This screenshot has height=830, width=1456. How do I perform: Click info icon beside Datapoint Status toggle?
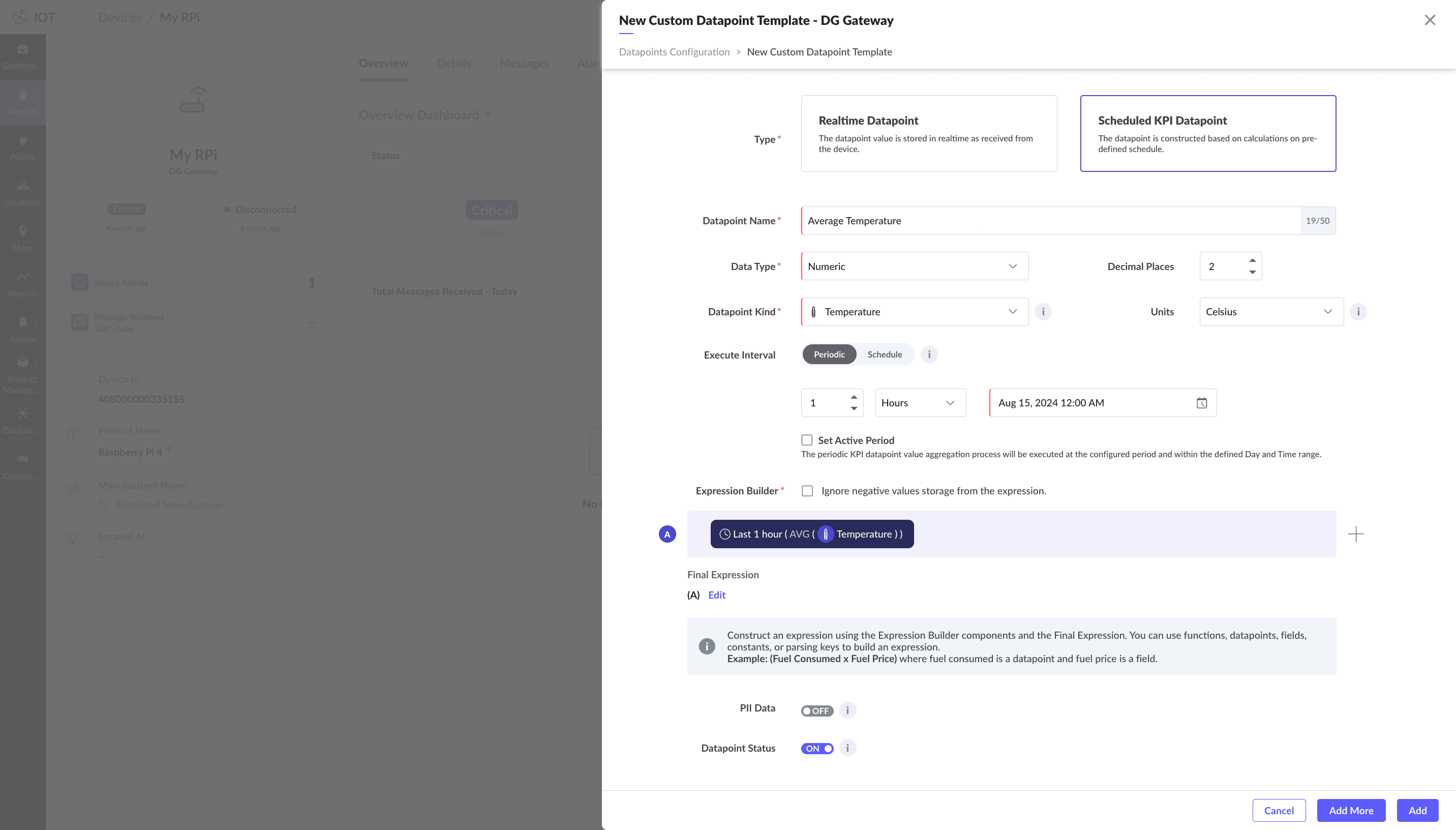(847, 748)
